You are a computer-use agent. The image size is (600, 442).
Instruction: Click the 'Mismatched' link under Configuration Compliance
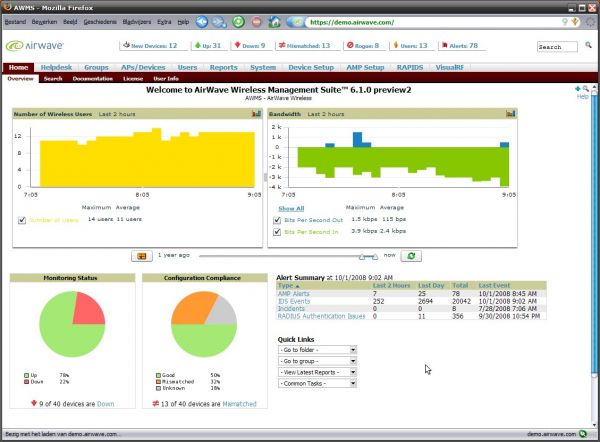point(239,404)
